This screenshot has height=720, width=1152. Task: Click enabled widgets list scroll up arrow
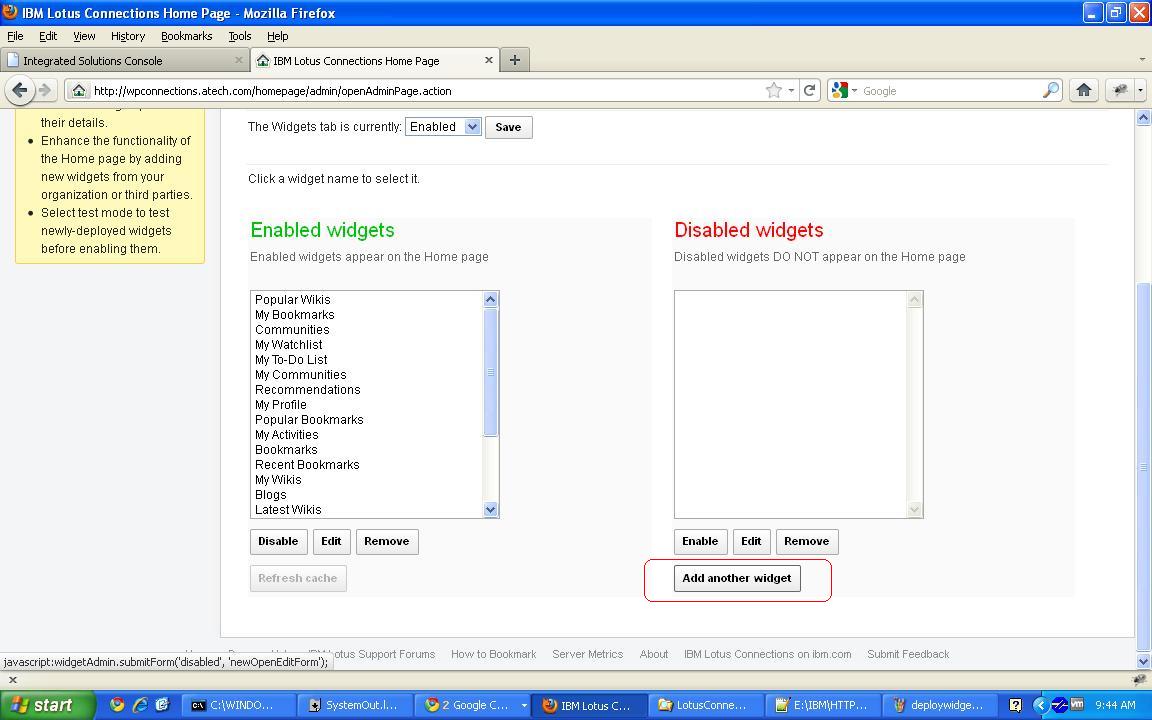click(491, 299)
